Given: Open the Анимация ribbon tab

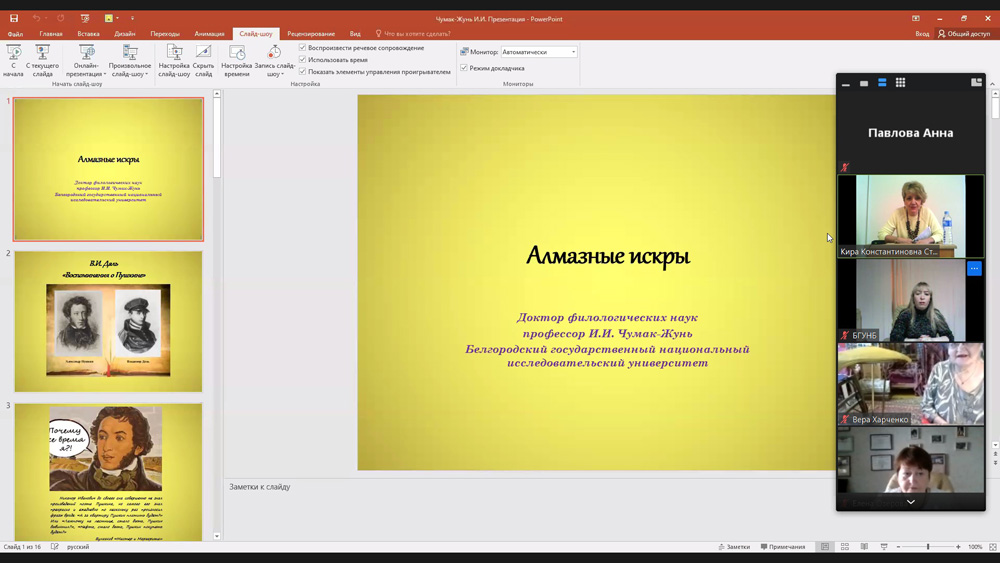Looking at the screenshot, I should [209, 34].
